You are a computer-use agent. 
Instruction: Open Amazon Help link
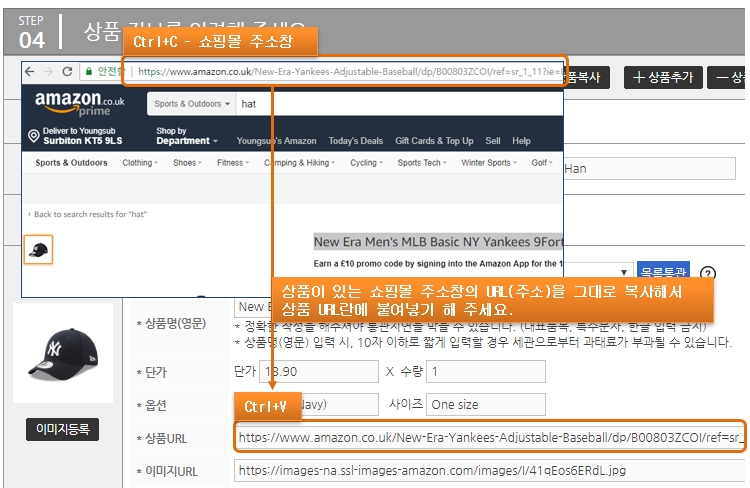point(521,141)
